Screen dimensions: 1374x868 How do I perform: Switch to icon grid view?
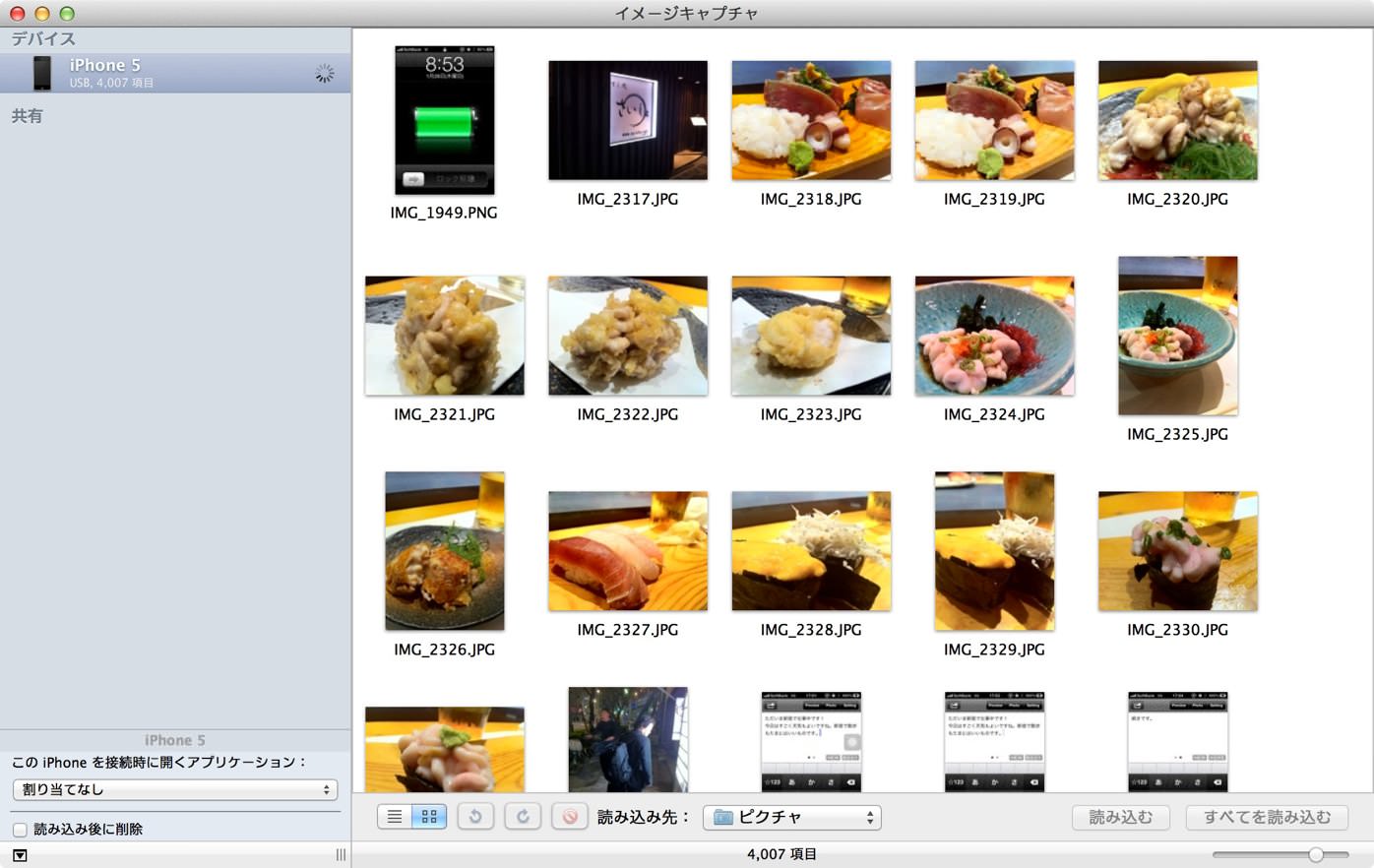(x=429, y=817)
